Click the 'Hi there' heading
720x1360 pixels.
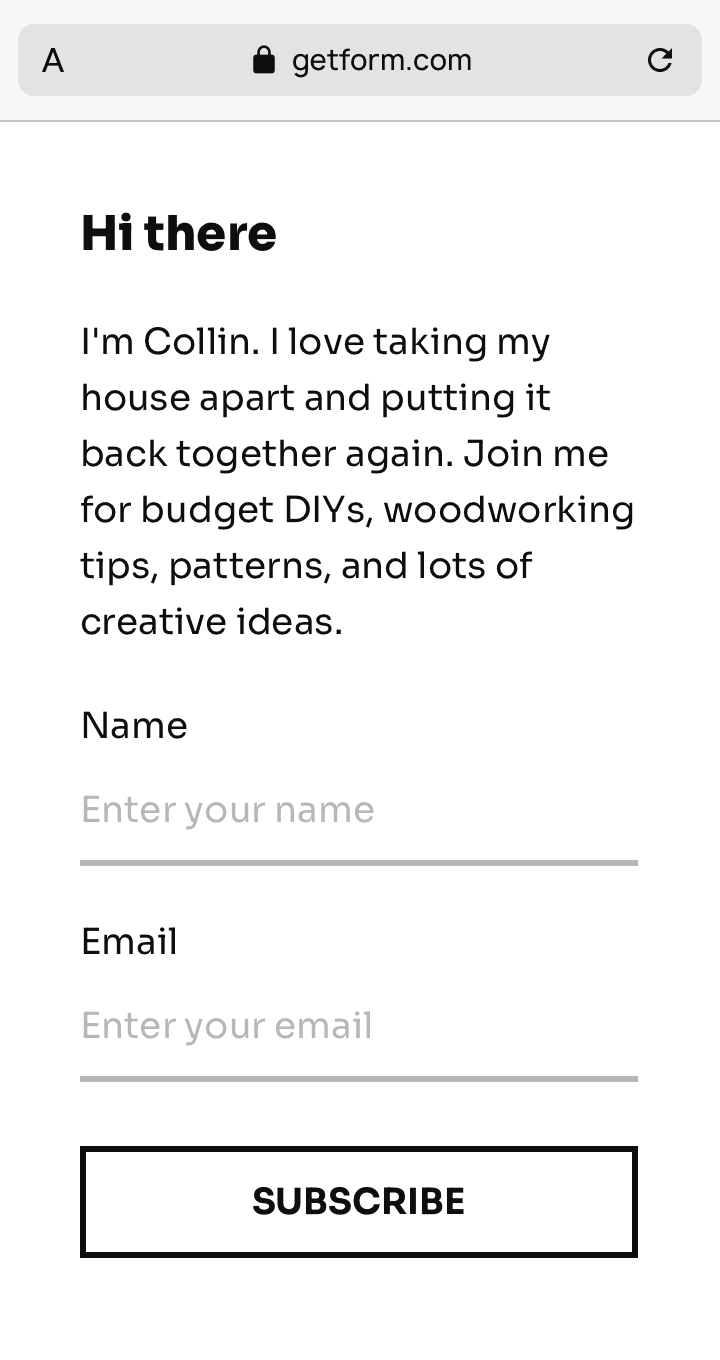click(178, 233)
